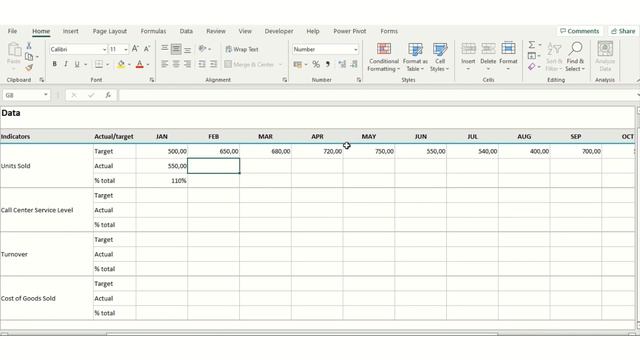The width and height of the screenshot is (640, 360).
Task: Click the Share button
Action: [623, 31]
